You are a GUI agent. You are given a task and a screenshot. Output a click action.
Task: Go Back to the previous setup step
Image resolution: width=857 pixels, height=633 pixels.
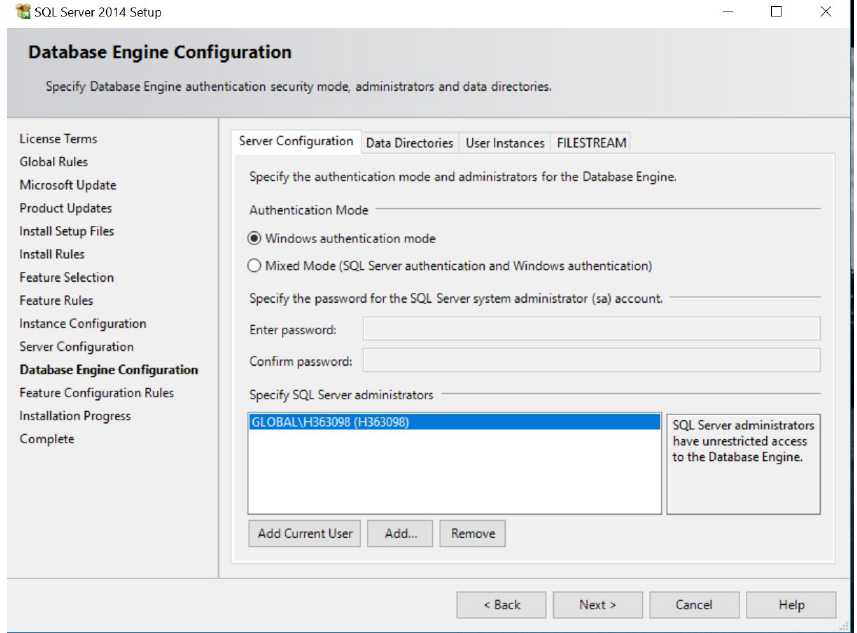pyautogui.click(x=502, y=604)
